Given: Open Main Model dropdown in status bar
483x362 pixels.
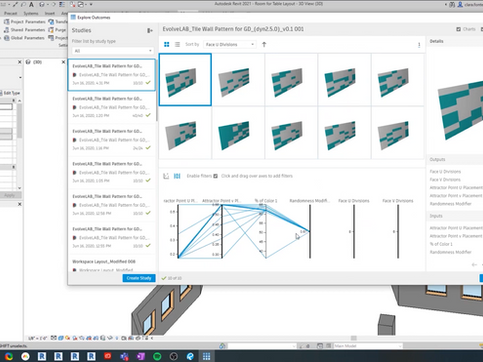Looking at the screenshot, I should 368,346.
